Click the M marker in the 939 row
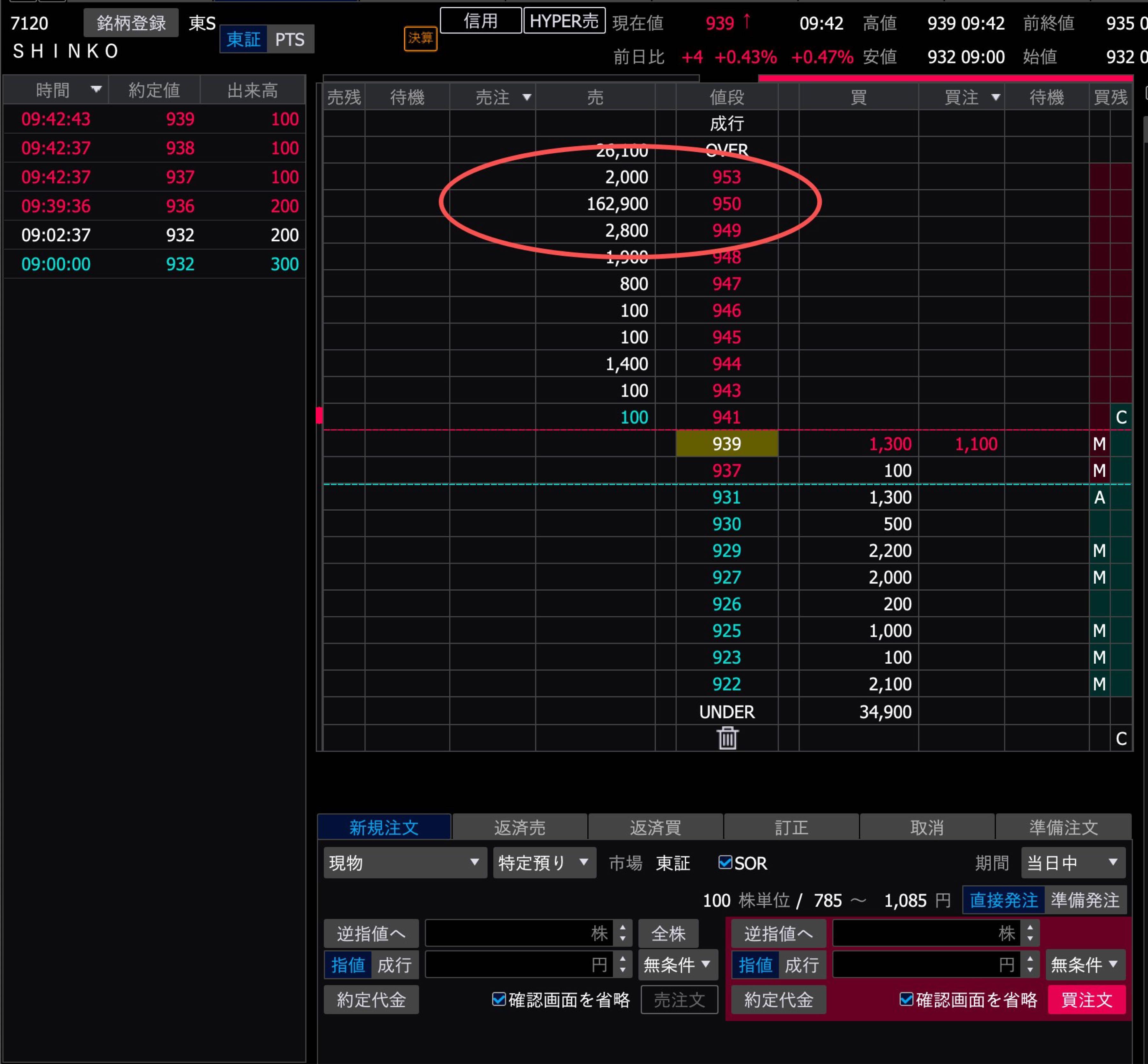Image resolution: width=1148 pixels, height=1064 pixels. coord(1099,444)
